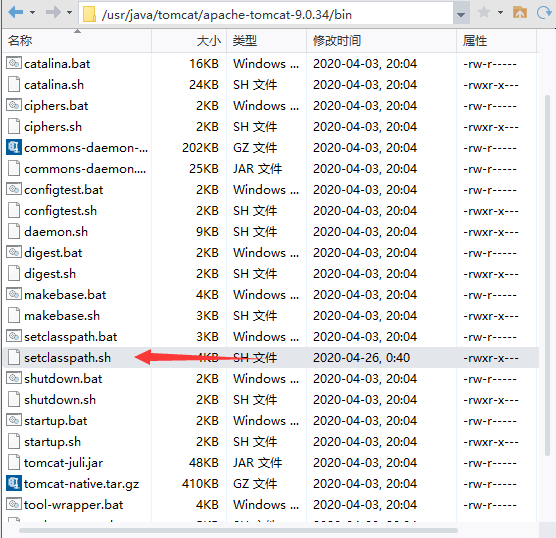Click the tomcat-juli.jar file icon

(x=14, y=463)
